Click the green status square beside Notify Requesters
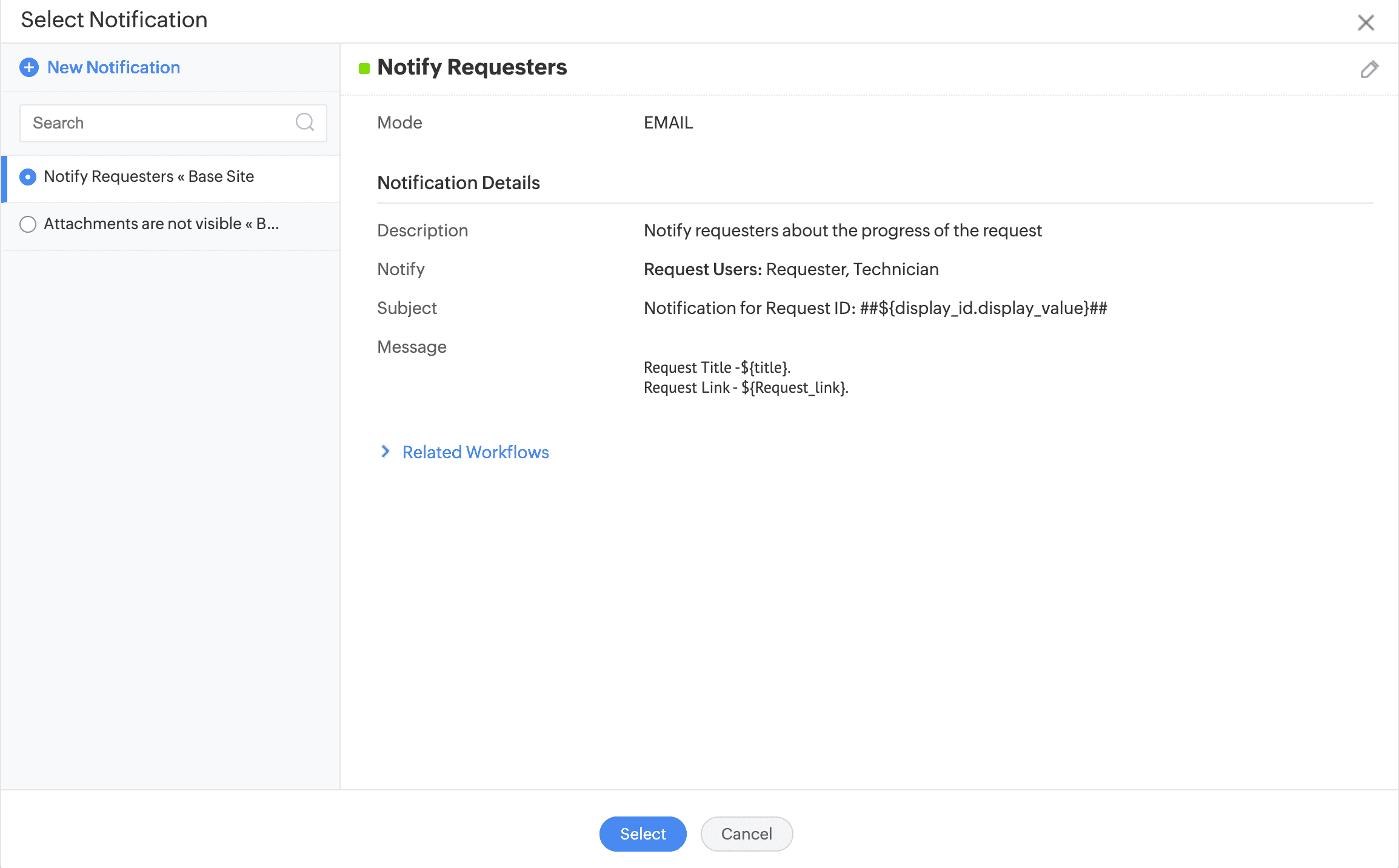 [364, 68]
